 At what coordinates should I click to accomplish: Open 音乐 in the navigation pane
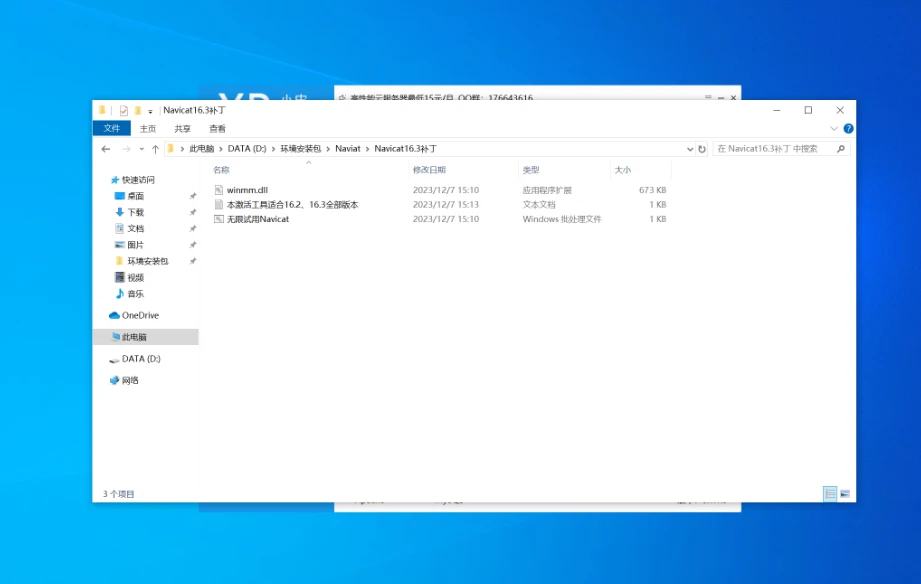coord(136,294)
